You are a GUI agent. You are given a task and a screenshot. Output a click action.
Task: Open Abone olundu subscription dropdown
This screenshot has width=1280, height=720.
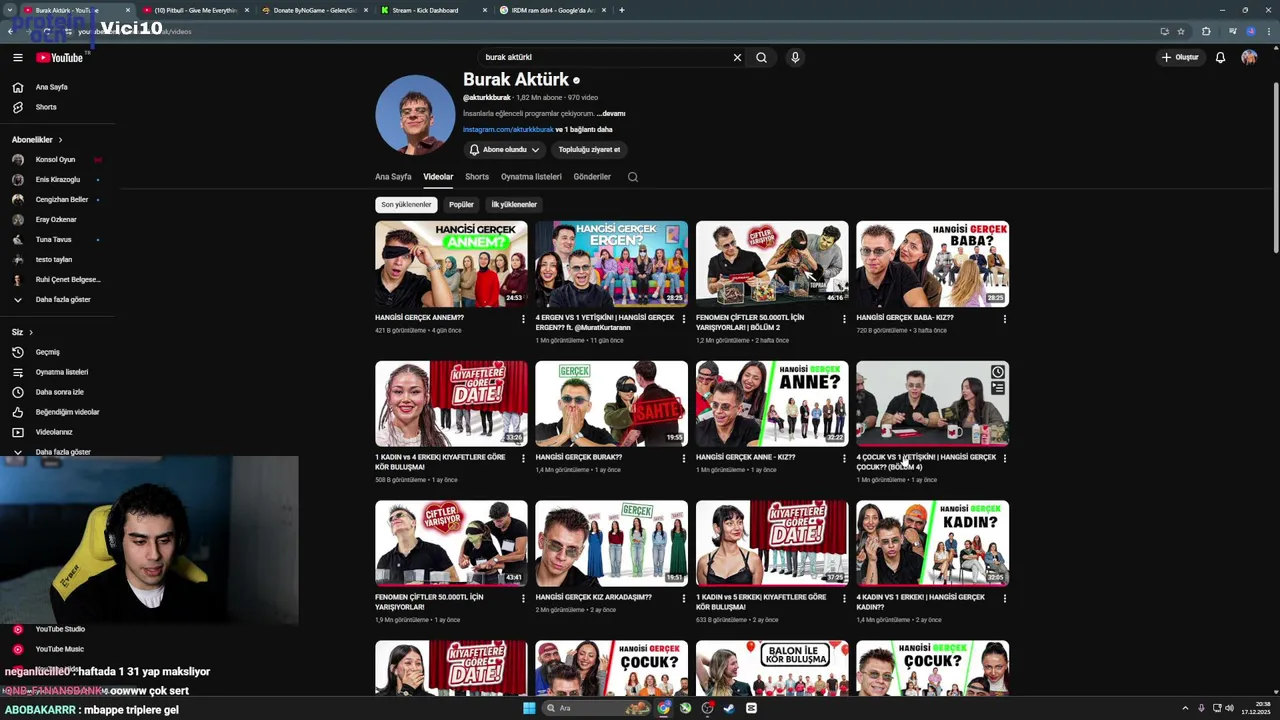(x=505, y=150)
